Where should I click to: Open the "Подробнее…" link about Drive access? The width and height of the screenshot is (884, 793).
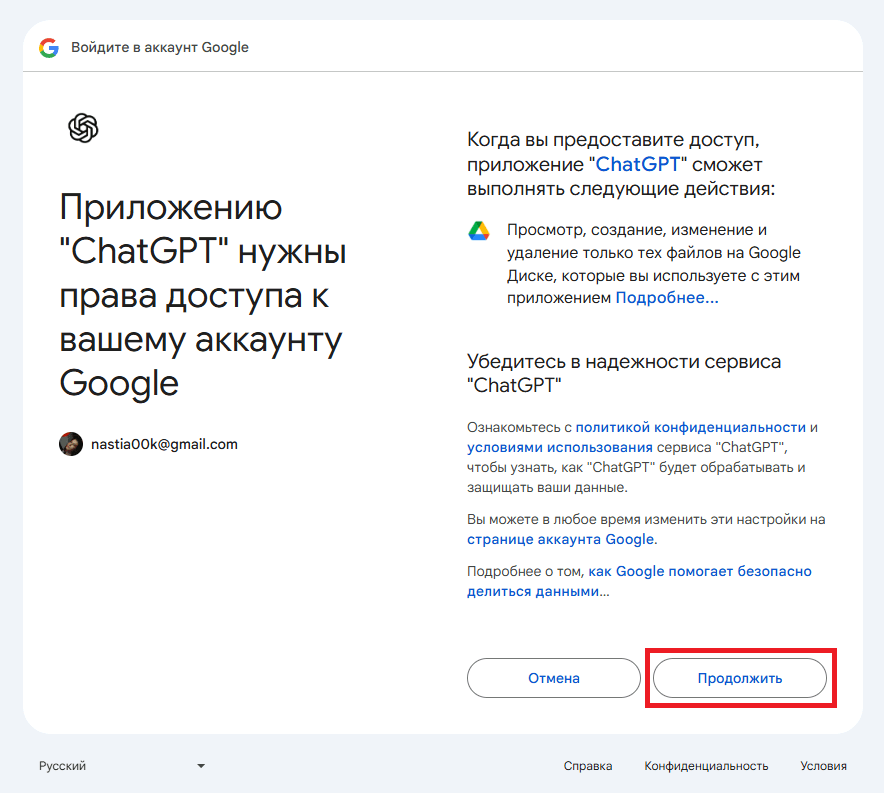[x=666, y=298]
